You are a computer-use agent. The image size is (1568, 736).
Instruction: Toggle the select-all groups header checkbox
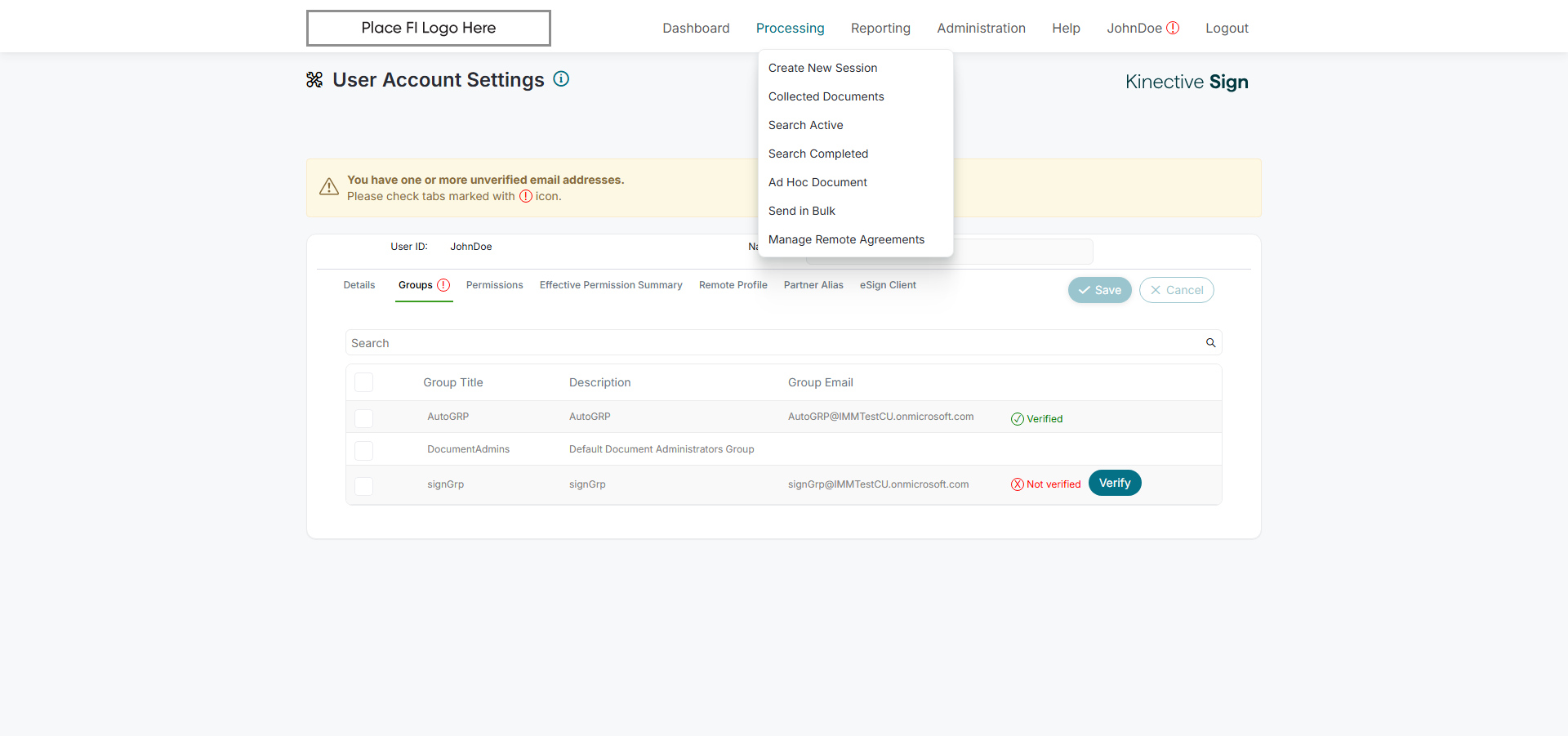tap(364, 382)
